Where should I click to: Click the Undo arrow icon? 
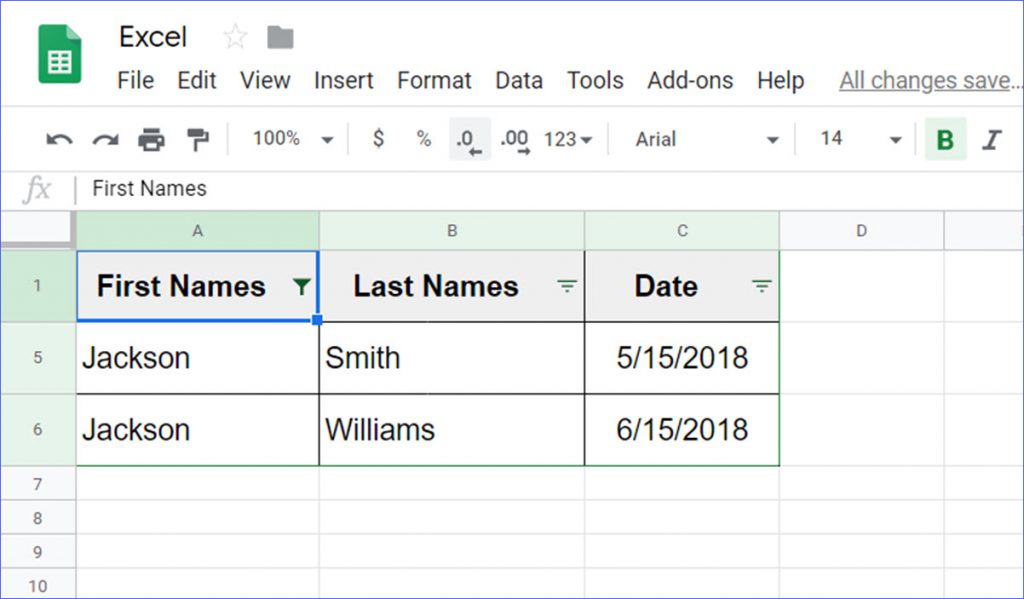click(x=59, y=140)
